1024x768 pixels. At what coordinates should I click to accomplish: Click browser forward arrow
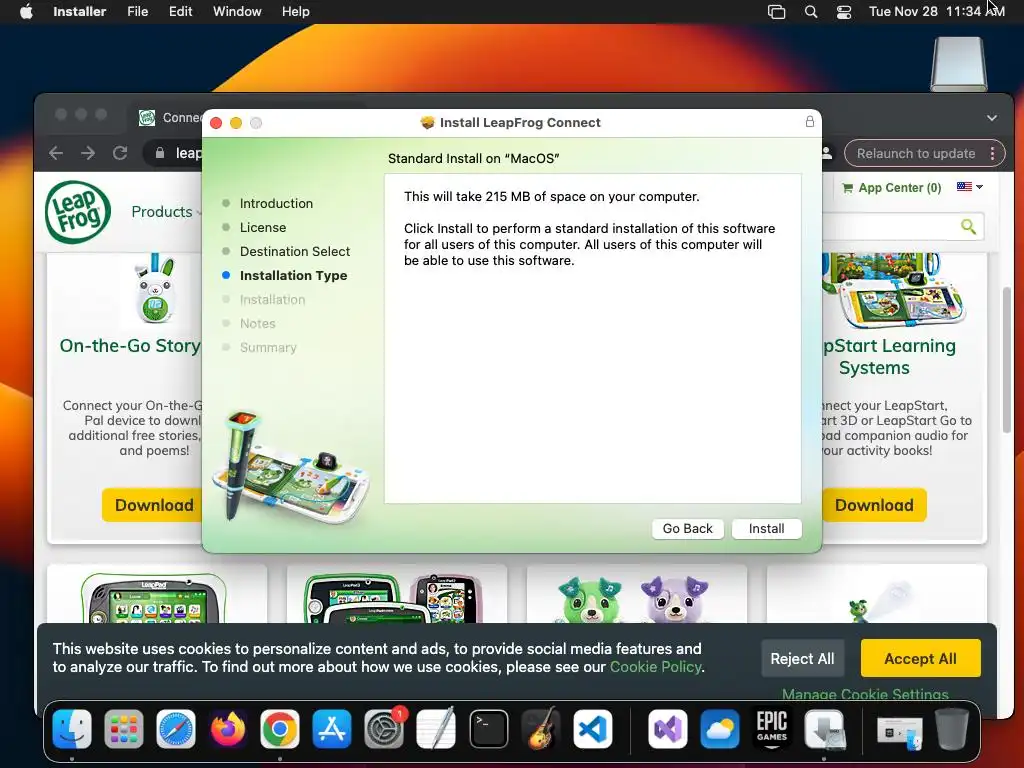point(88,153)
